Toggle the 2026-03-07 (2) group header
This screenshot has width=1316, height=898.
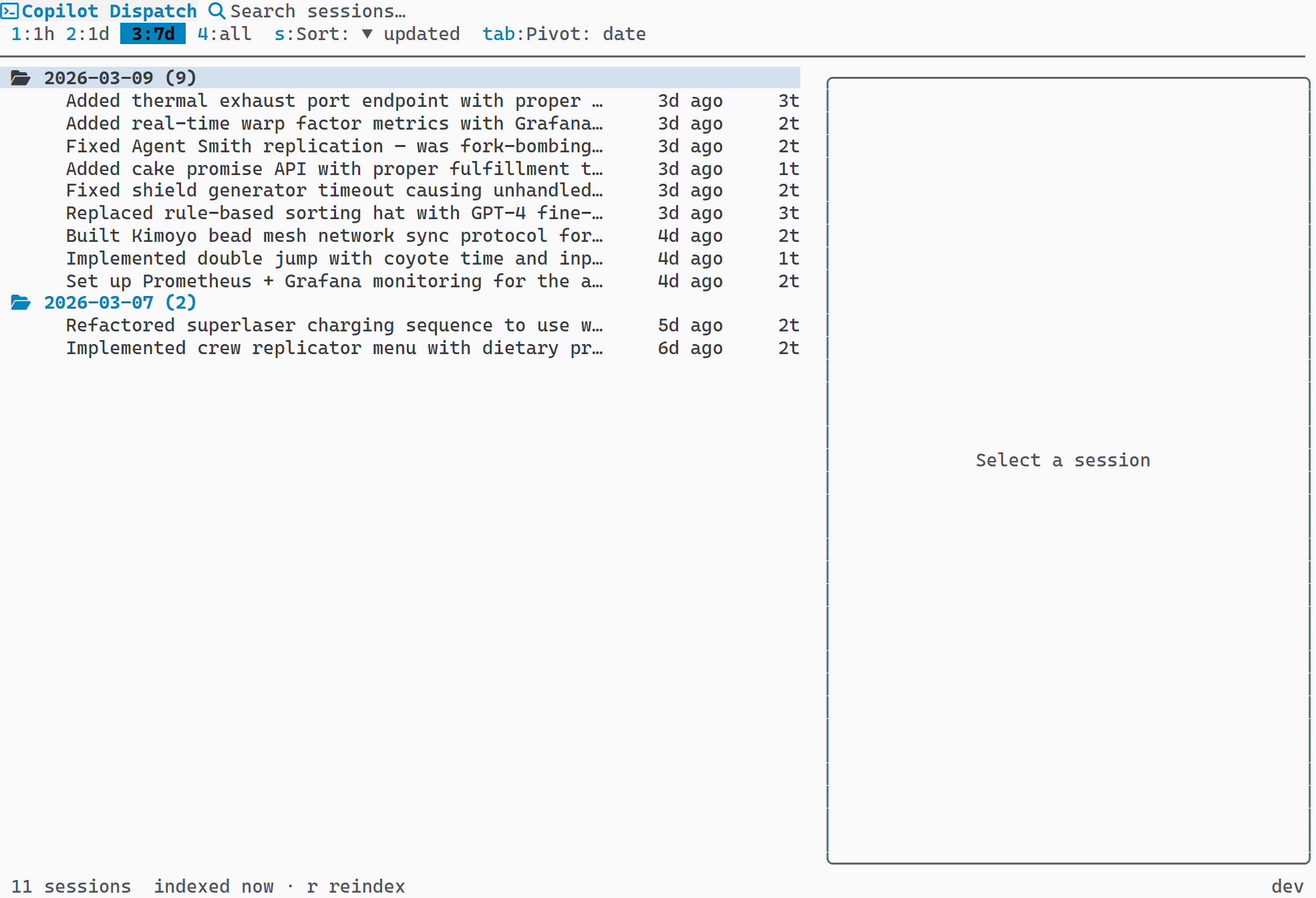[x=120, y=303]
